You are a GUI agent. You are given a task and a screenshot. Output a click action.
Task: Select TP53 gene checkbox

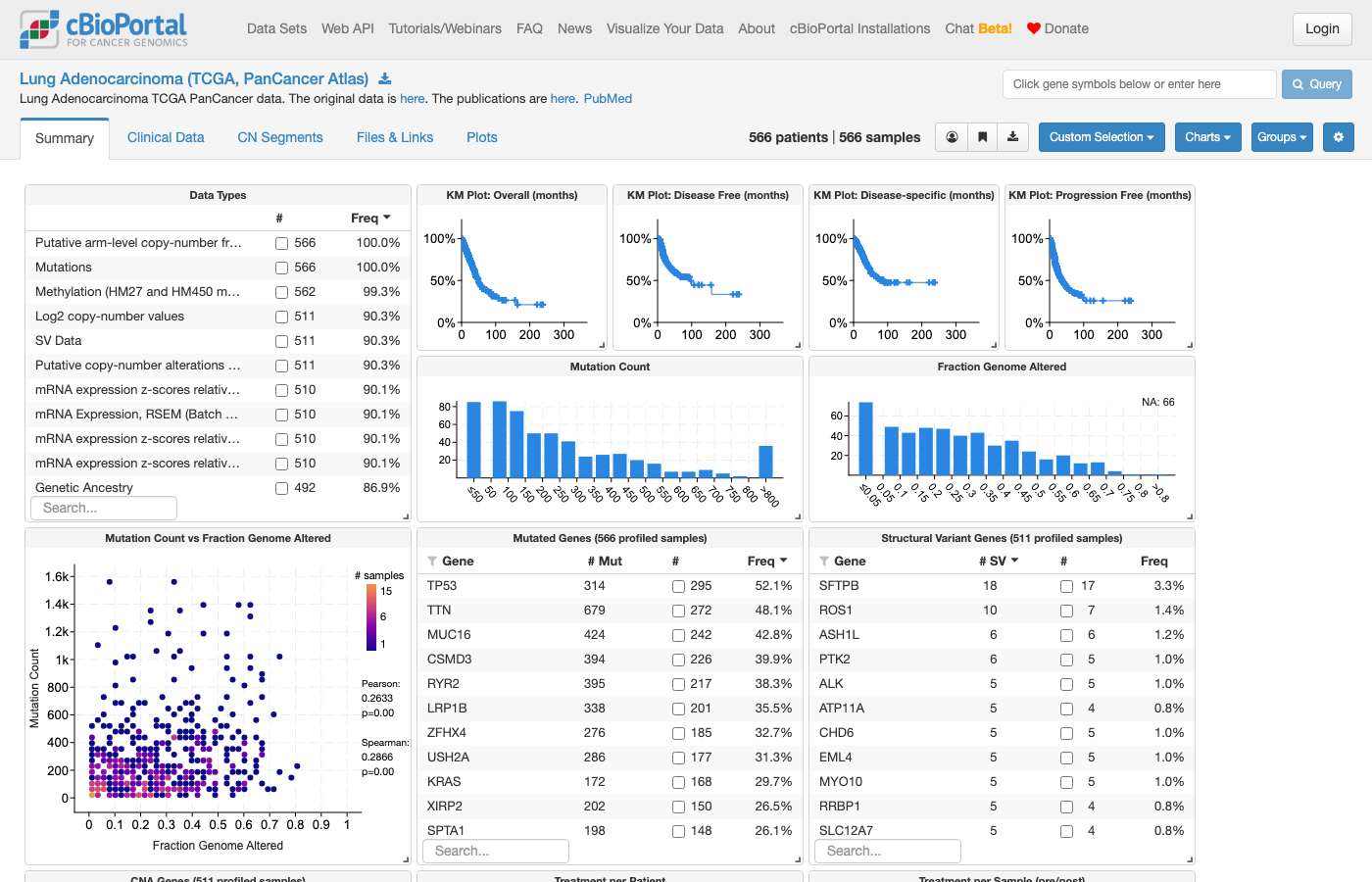tap(678, 586)
